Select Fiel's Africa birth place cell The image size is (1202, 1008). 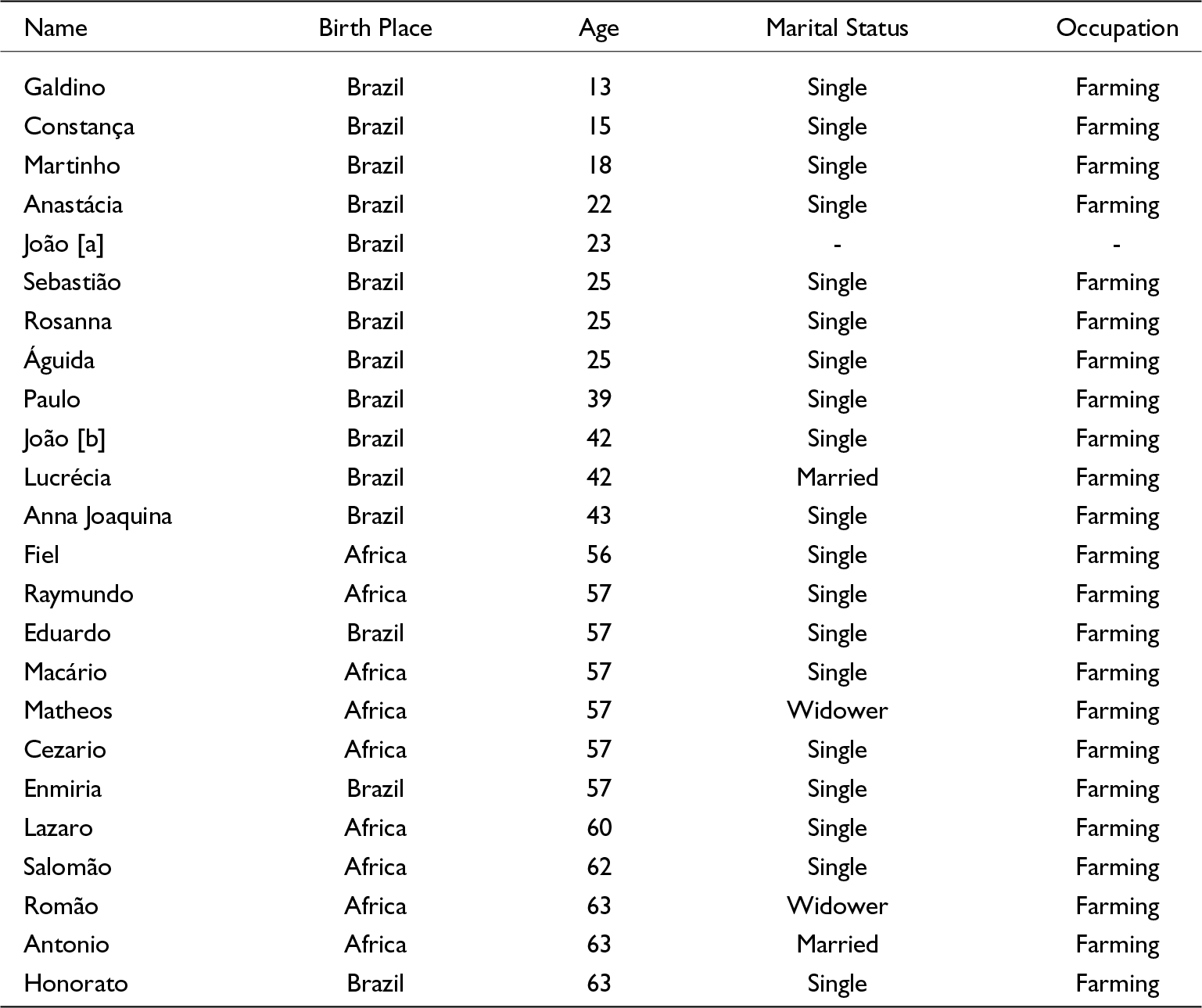coord(375,555)
